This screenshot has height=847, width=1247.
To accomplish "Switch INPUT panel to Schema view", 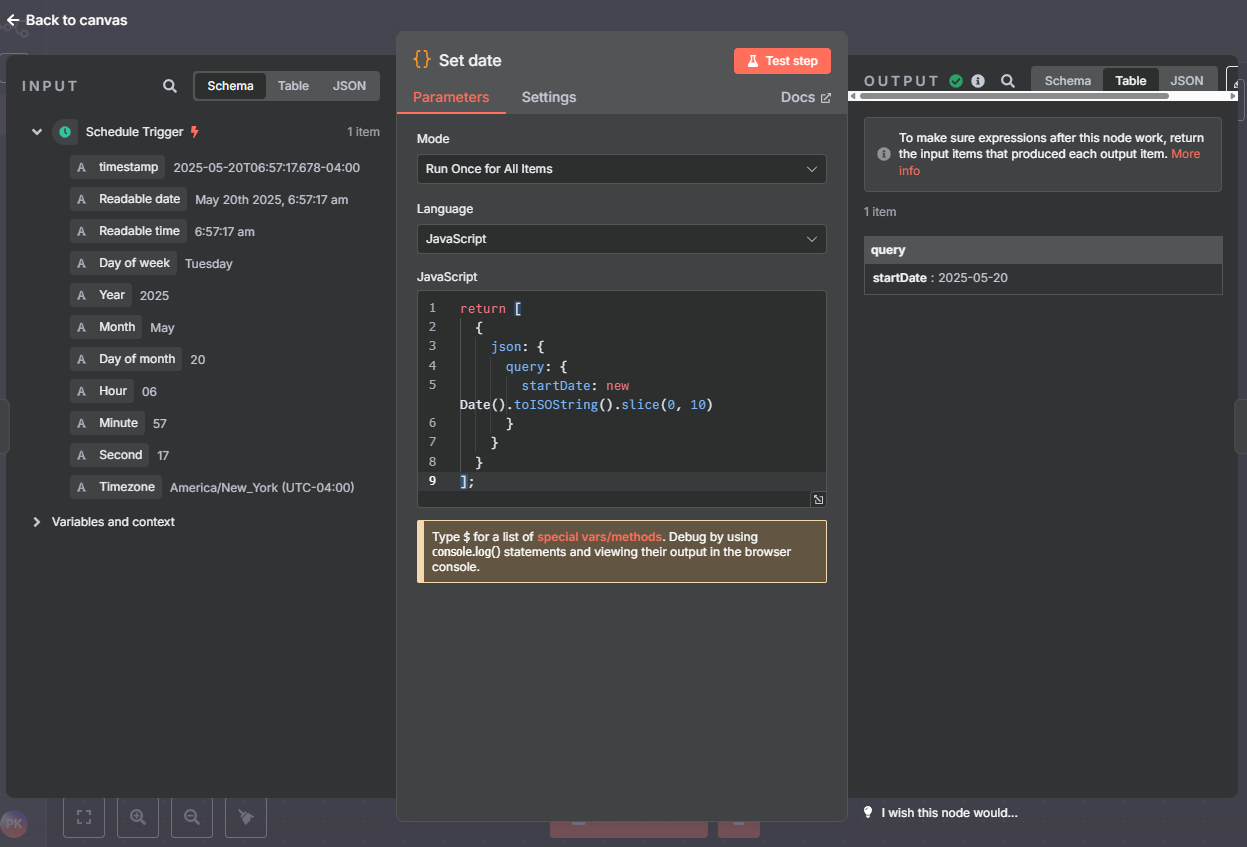I will click(x=230, y=86).
